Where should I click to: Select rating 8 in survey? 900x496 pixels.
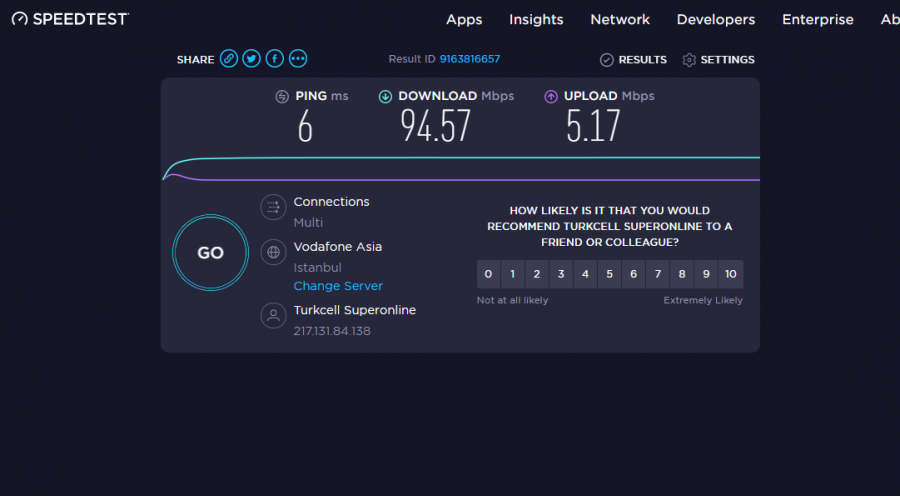682,274
